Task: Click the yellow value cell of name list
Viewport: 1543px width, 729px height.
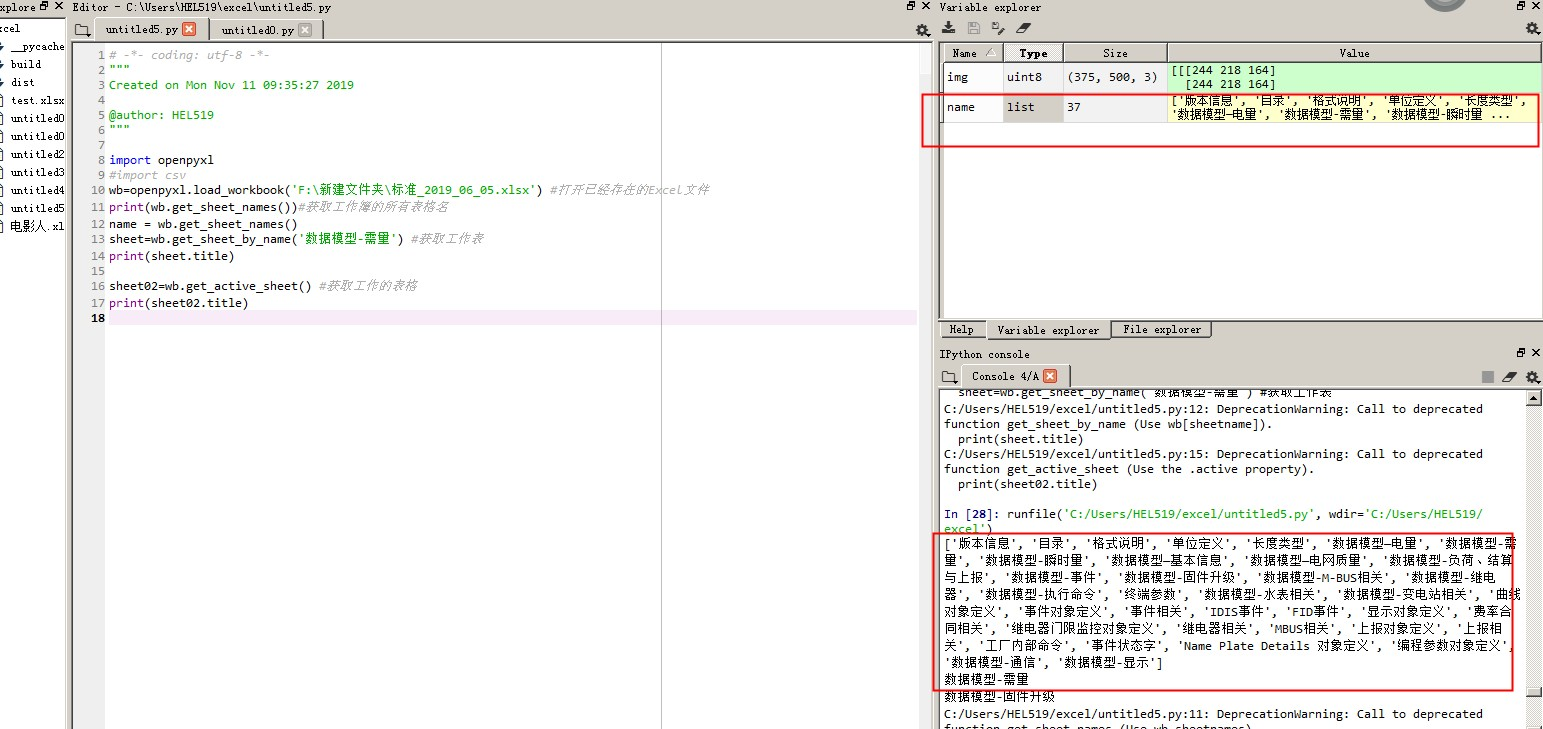Action: coord(1354,107)
